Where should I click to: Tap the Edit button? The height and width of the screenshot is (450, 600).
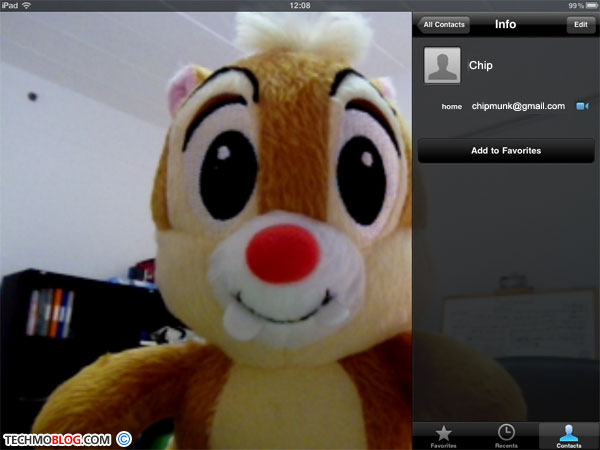pyautogui.click(x=580, y=25)
